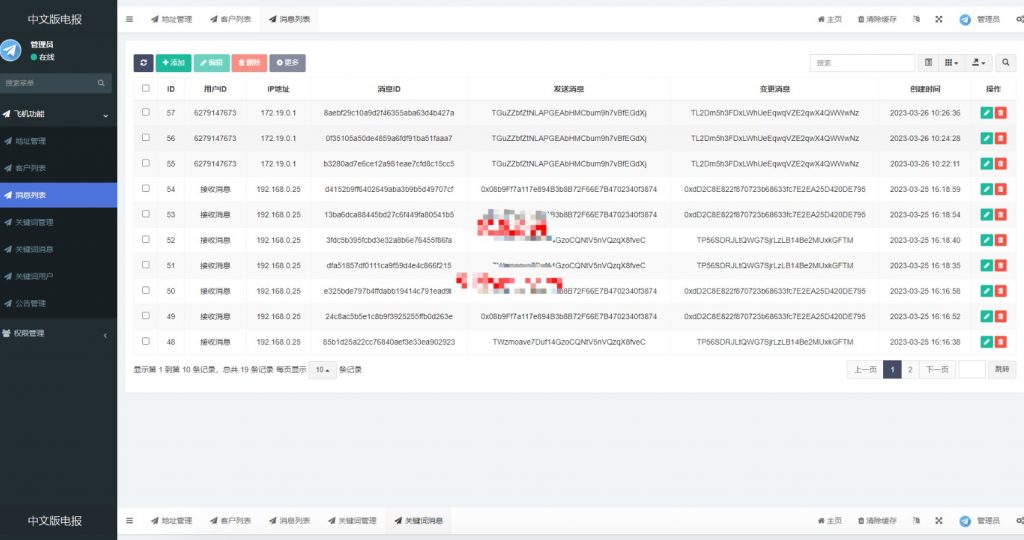The width and height of the screenshot is (1024, 540).
Task: Click red delete icon for record 54
Action: (1001, 188)
